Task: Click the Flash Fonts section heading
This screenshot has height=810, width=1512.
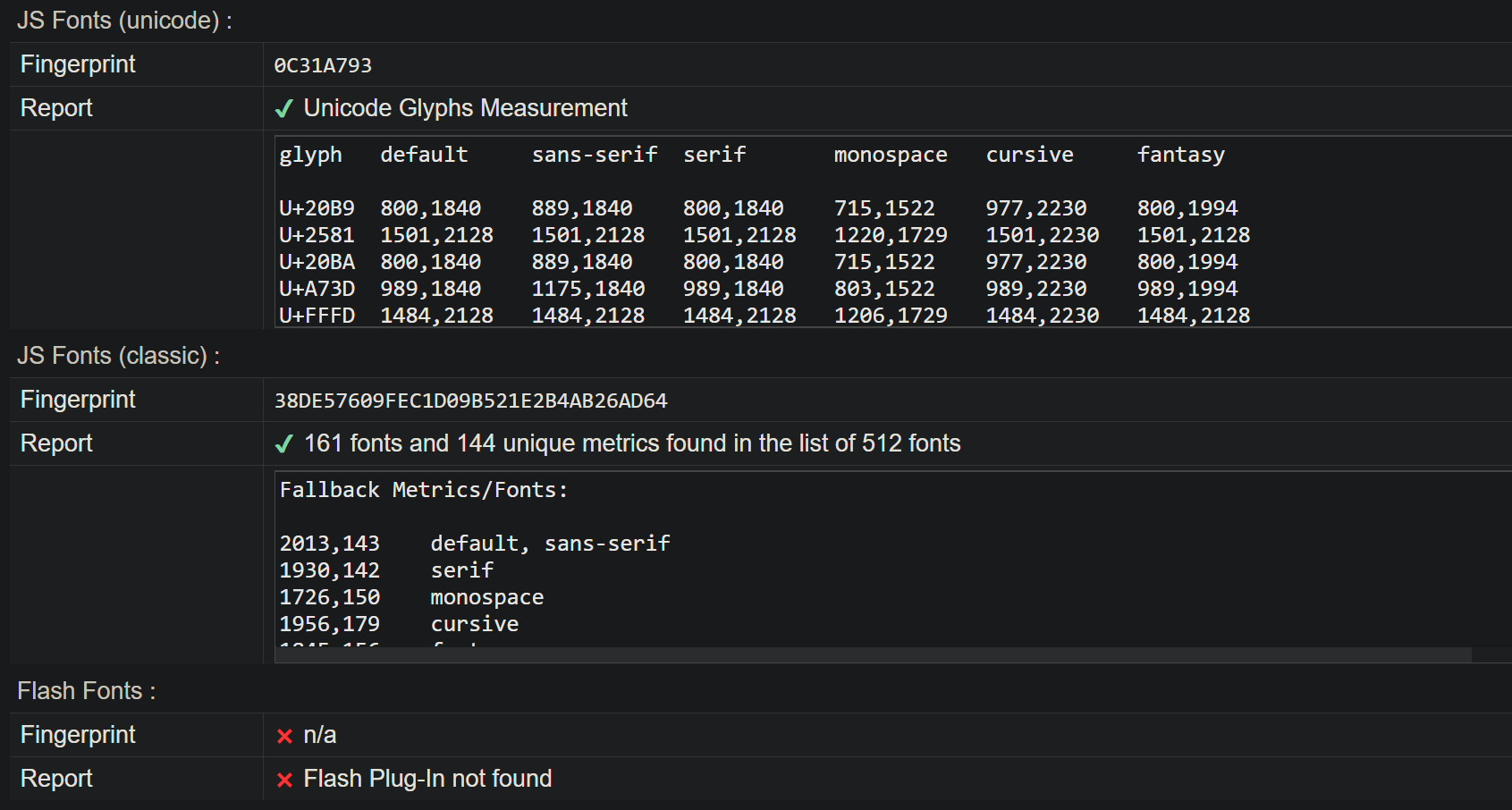Action: click(x=86, y=691)
